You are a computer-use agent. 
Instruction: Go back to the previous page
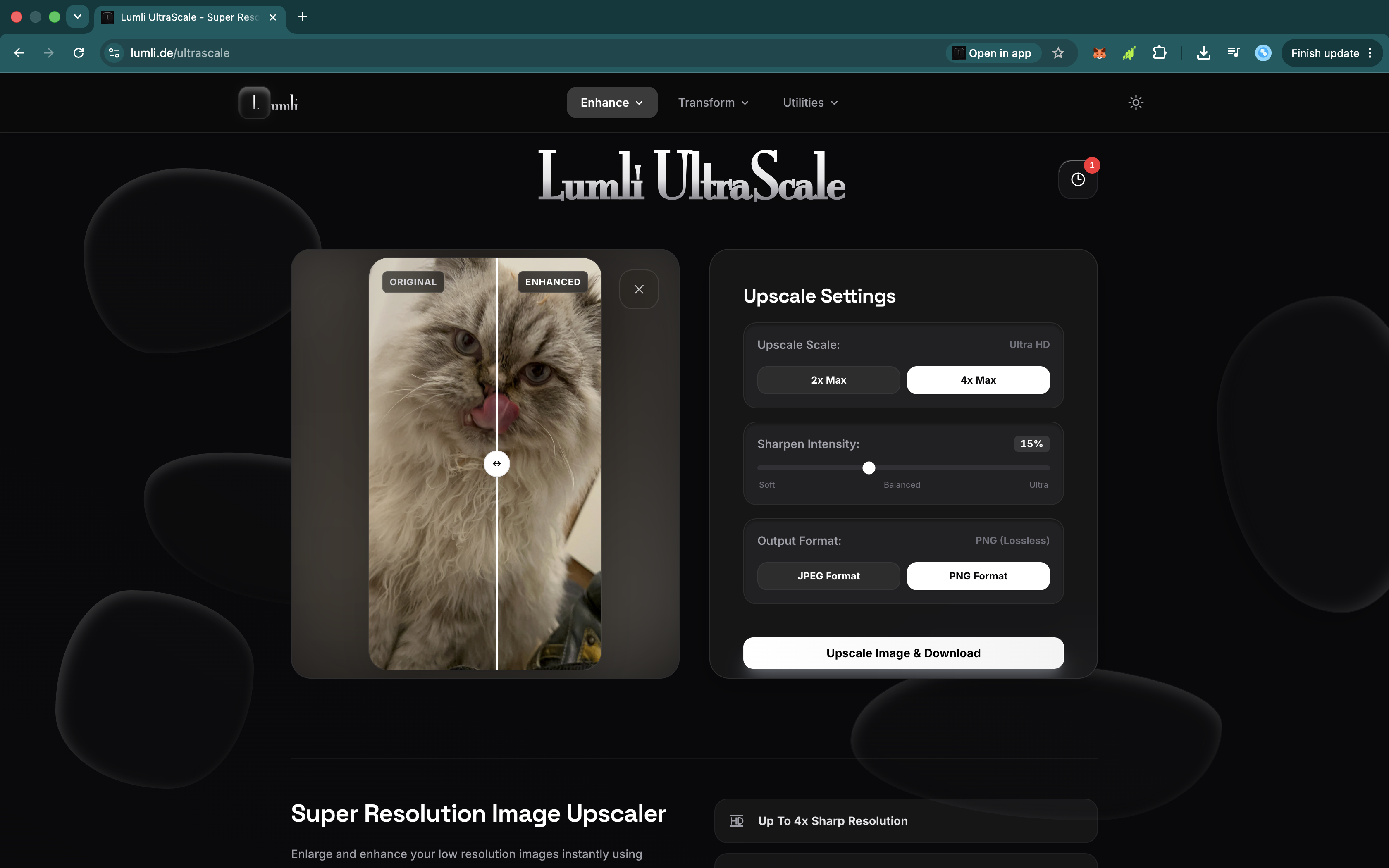19,53
